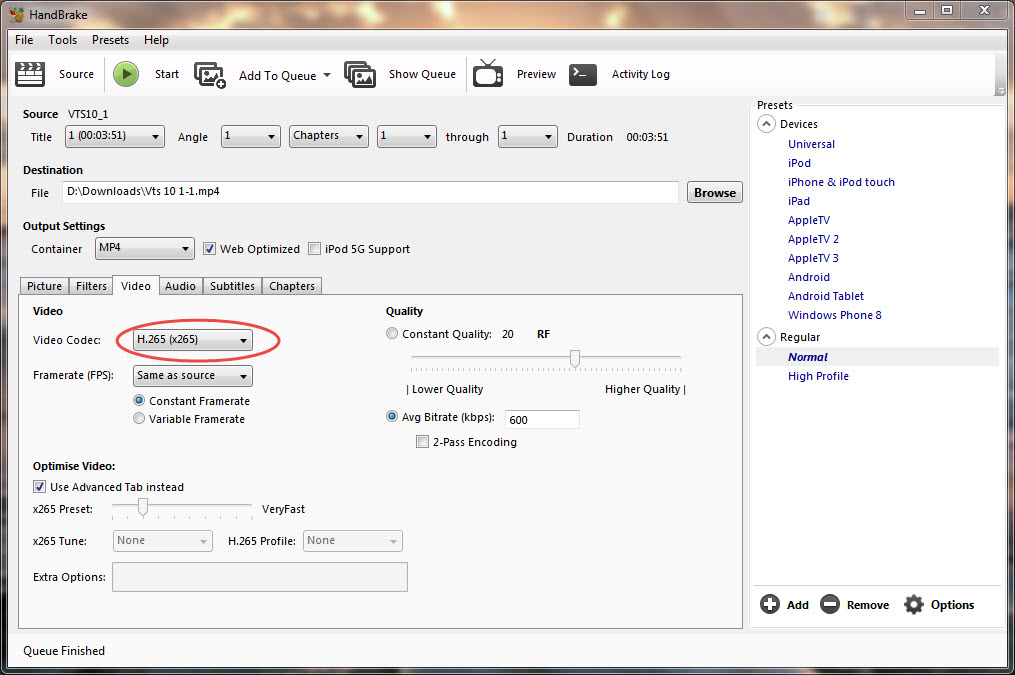The width and height of the screenshot is (1015, 675).
Task: Open the Chapters mode dropdown
Action: 329,137
